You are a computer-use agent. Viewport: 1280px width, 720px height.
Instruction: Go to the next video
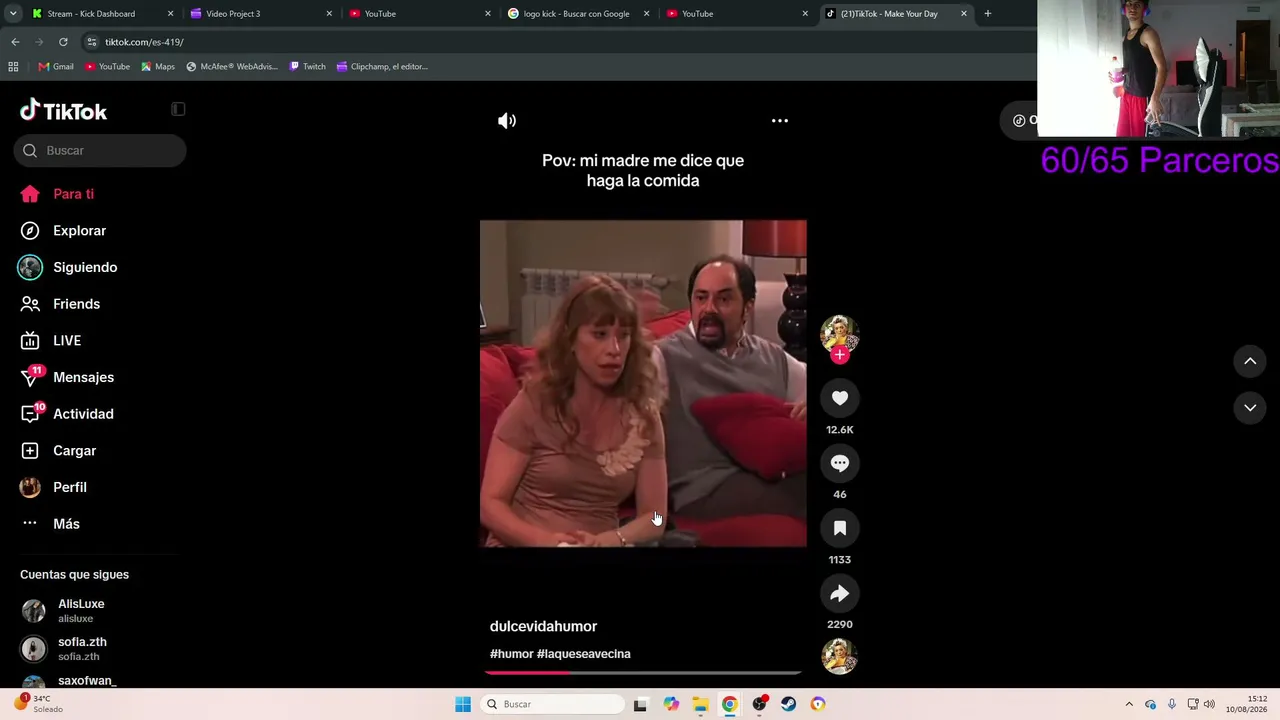(1250, 407)
